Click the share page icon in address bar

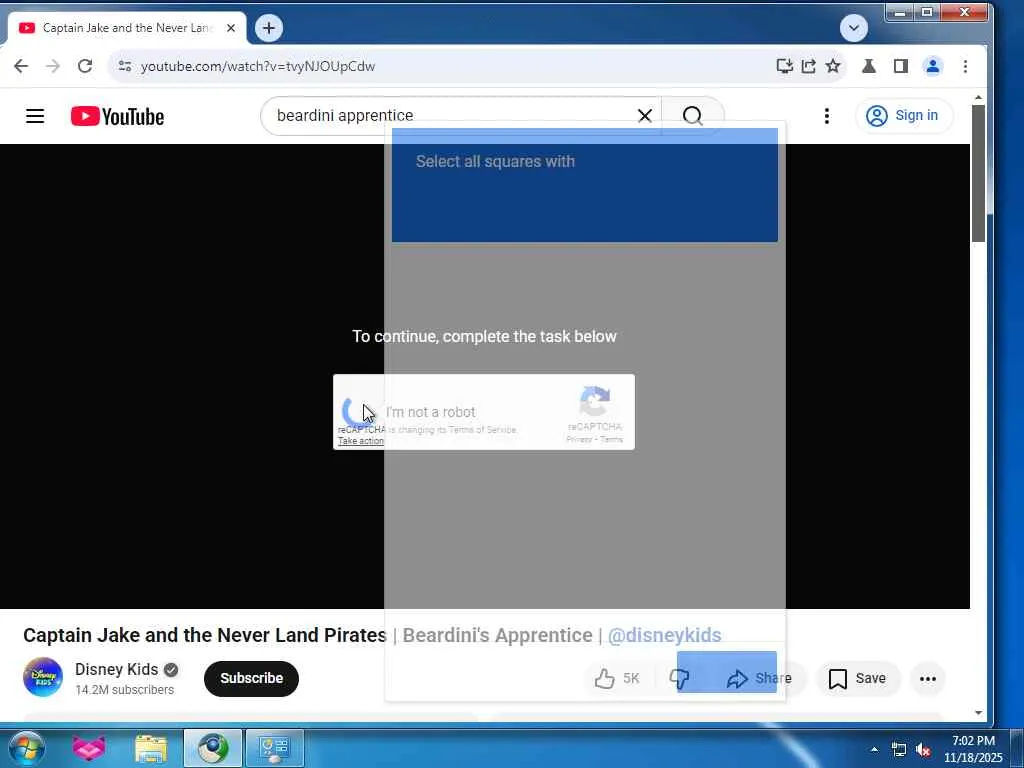click(808, 66)
